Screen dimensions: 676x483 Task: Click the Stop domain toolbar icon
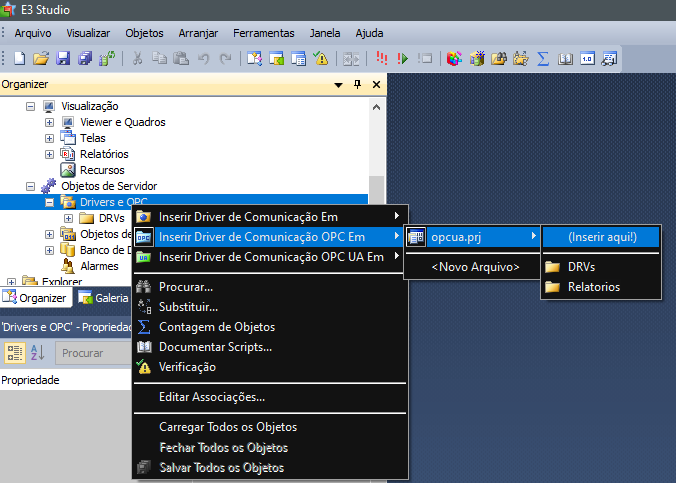point(425,58)
